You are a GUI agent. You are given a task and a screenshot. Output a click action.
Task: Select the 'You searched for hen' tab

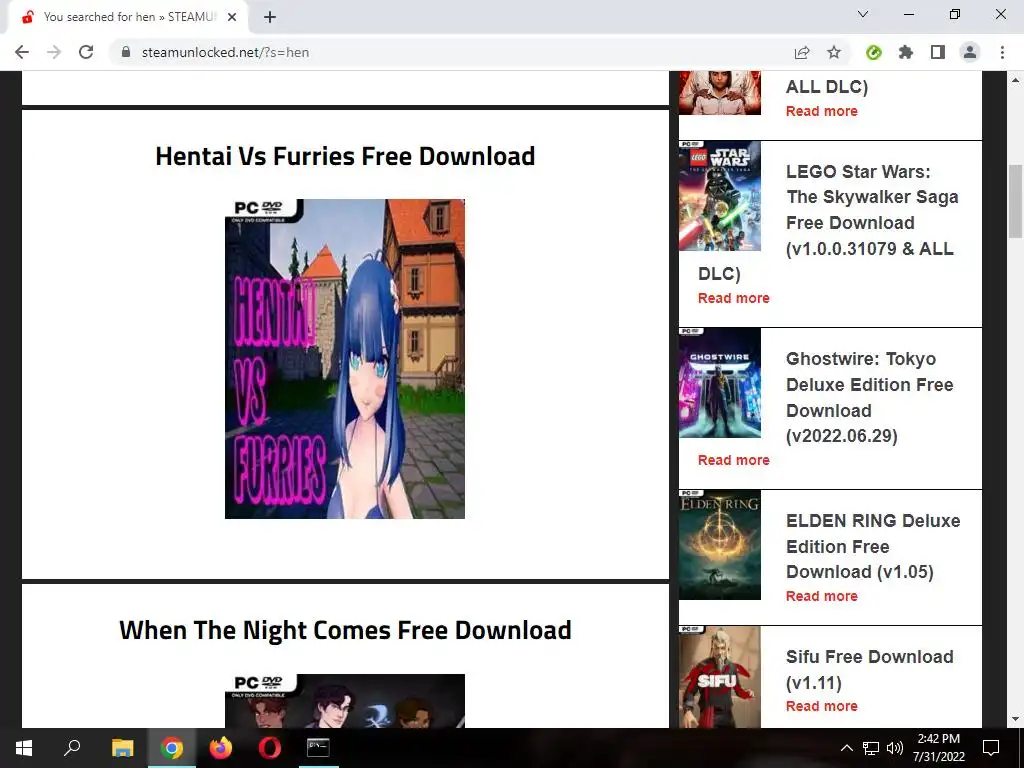(x=127, y=17)
